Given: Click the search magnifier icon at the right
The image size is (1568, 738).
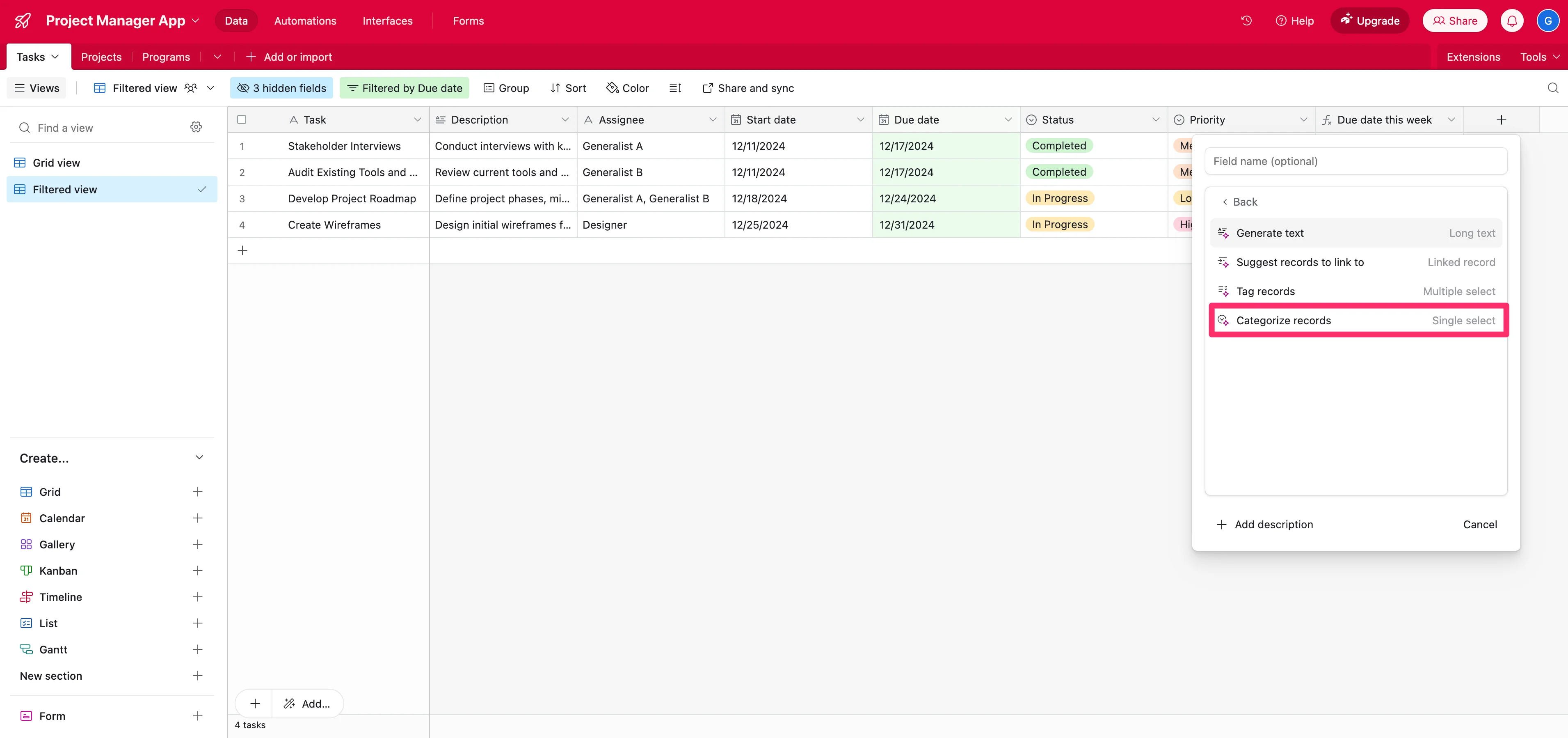Looking at the screenshot, I should click(1553, 88).
